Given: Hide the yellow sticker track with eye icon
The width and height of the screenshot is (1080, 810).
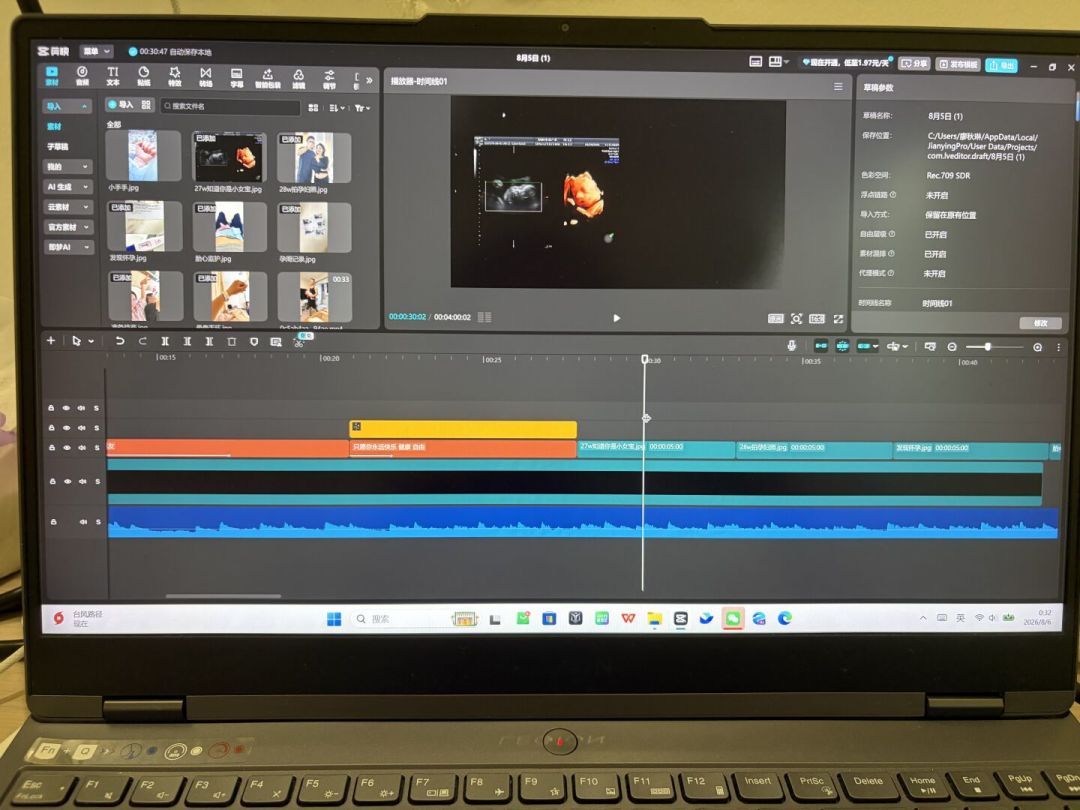Looking at the screenshot, I should click(66, 428).
